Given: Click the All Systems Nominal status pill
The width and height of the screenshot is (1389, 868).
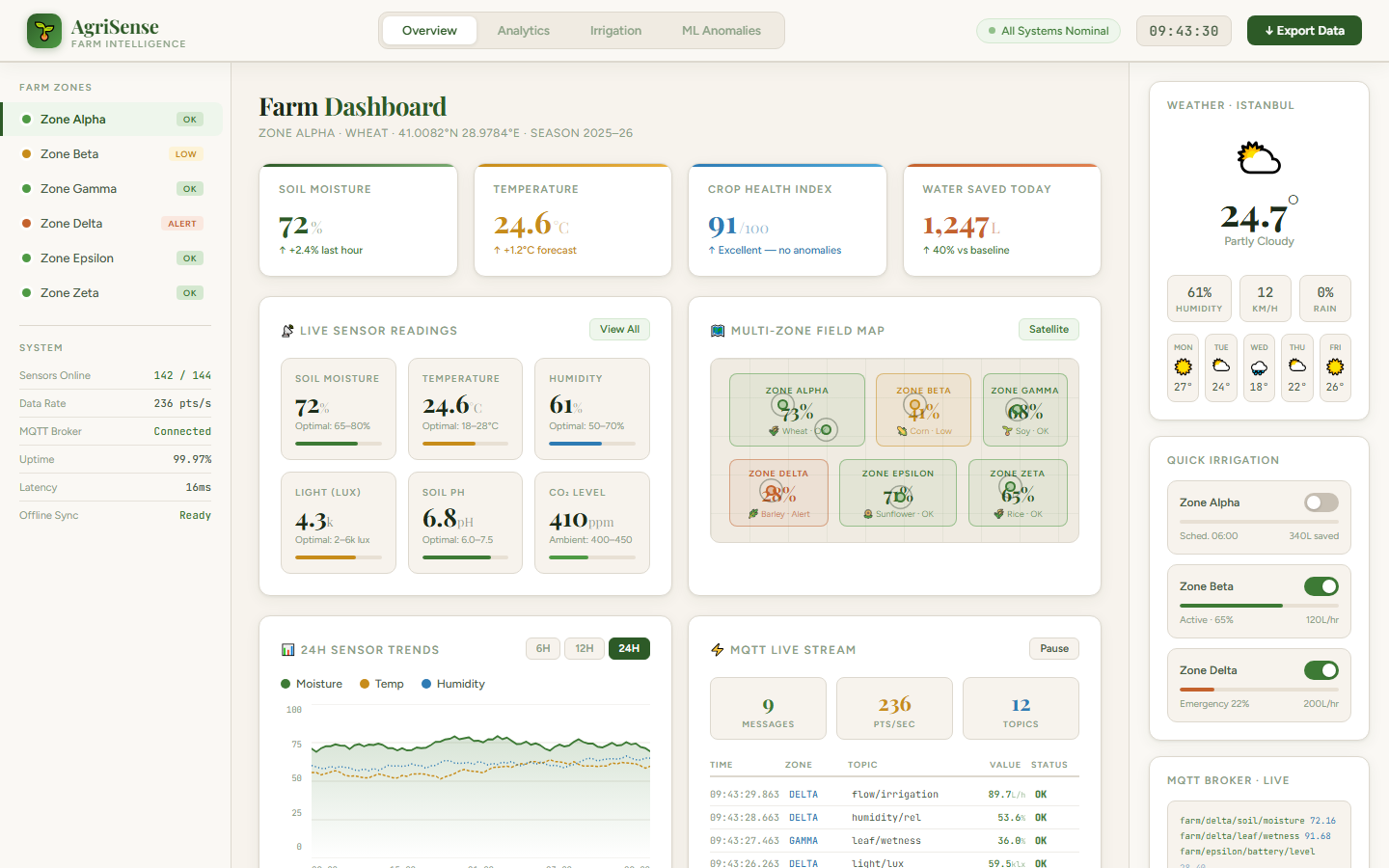Looking at the screenshot, I should (x=1049, y=31).
